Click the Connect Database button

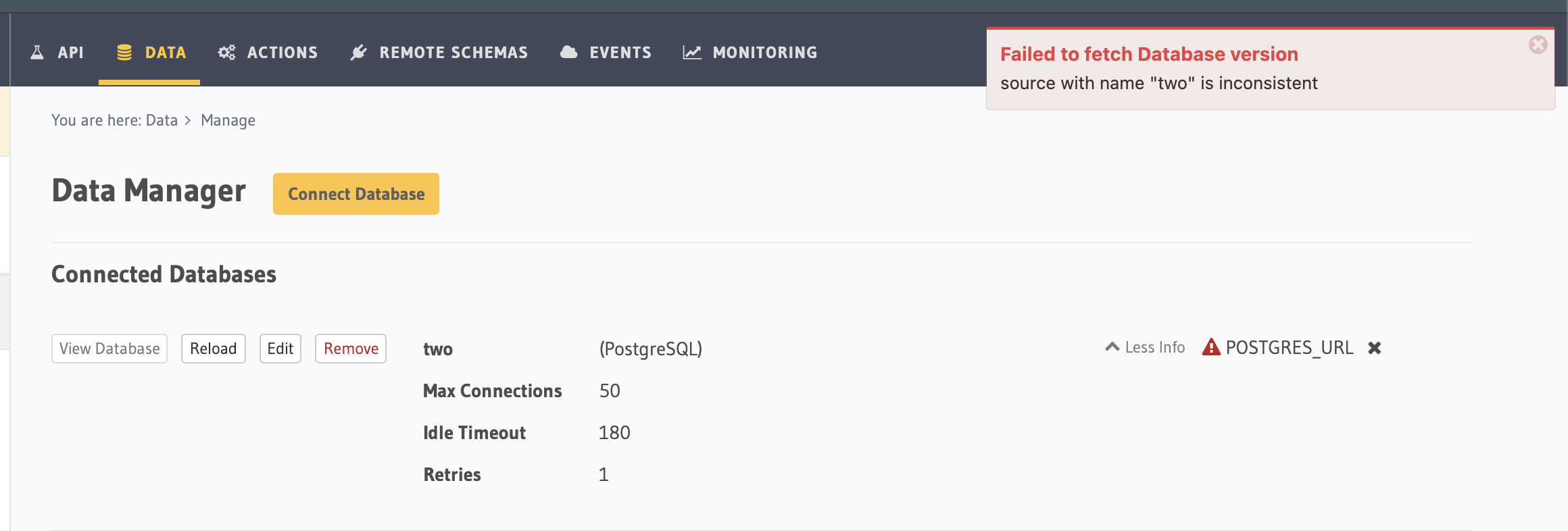point(356,194)
